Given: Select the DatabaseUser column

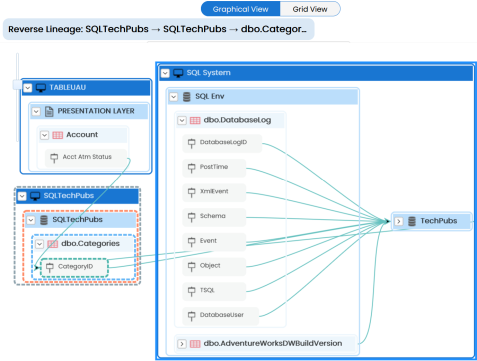Looking at the screenshot, I should coord(221,316).
